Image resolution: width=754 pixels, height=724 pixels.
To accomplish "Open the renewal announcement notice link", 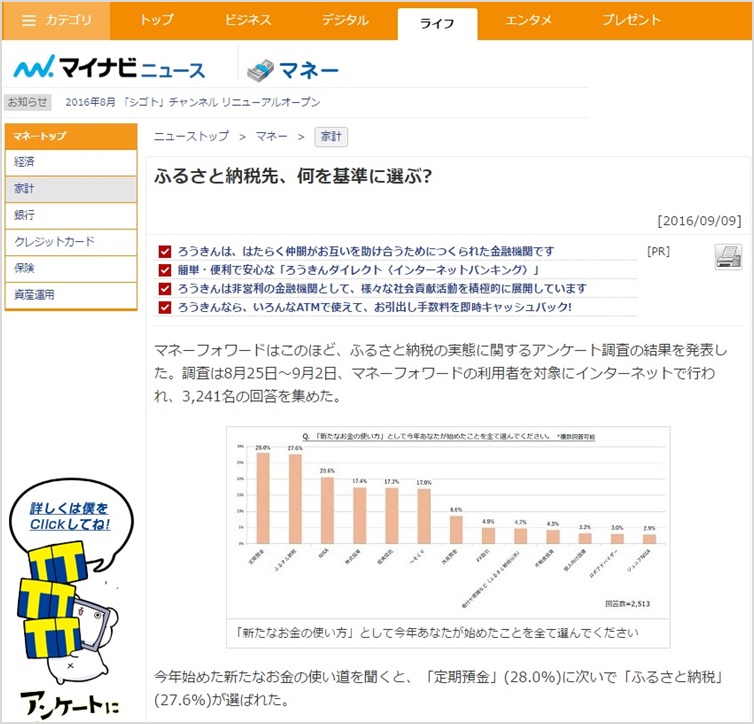I will coord(192,102).
